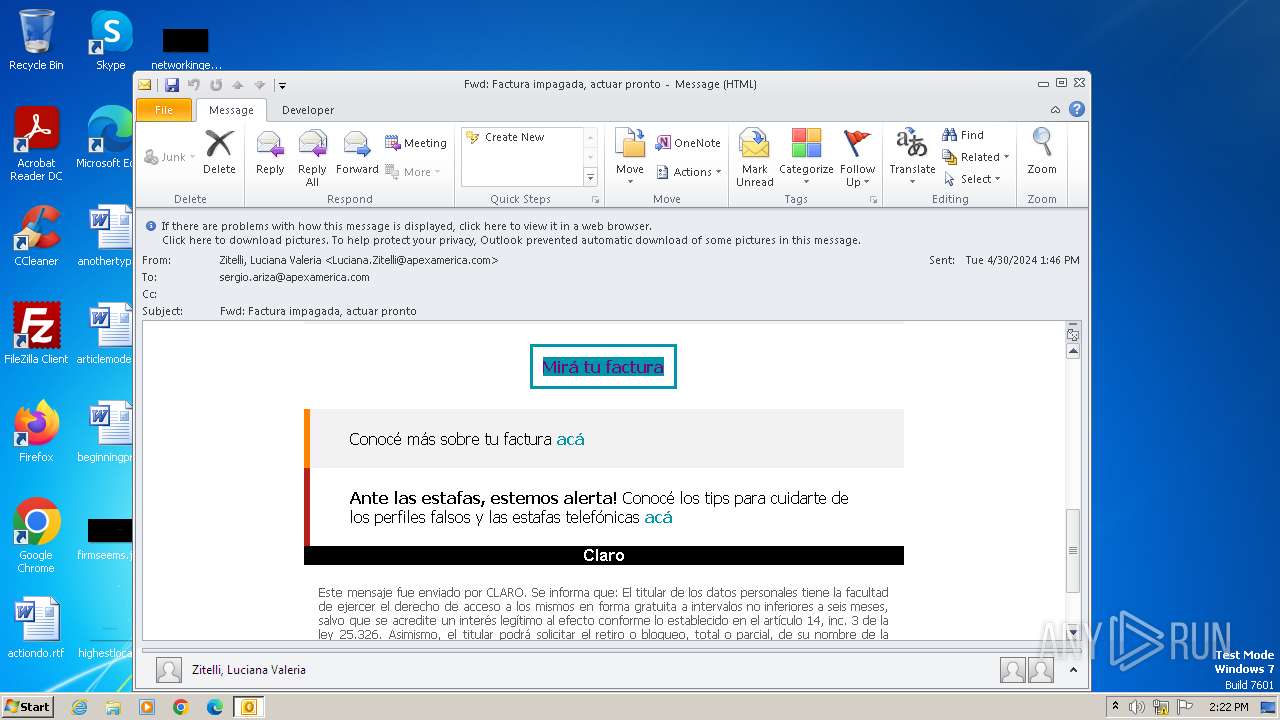Open the Actions dropdown
The image size is (1280, 720).
point(689,172)
